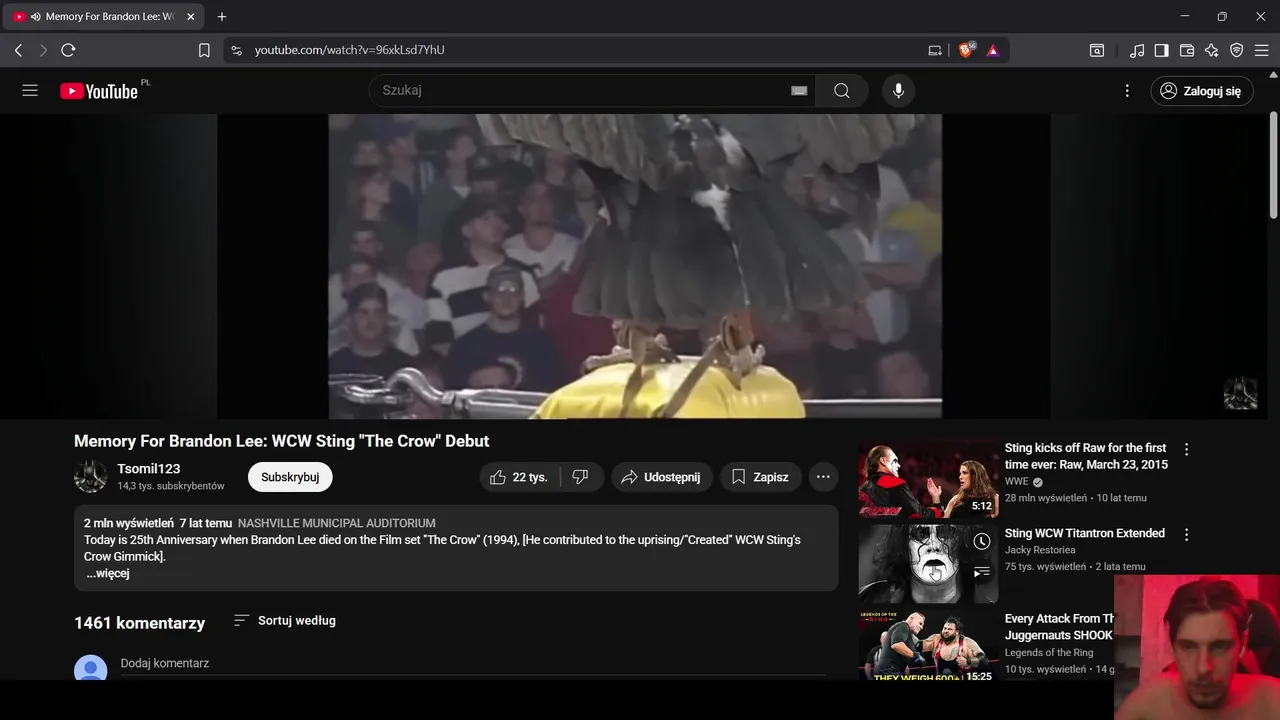Toggle the browser sidebar panel

(1162, 50)
